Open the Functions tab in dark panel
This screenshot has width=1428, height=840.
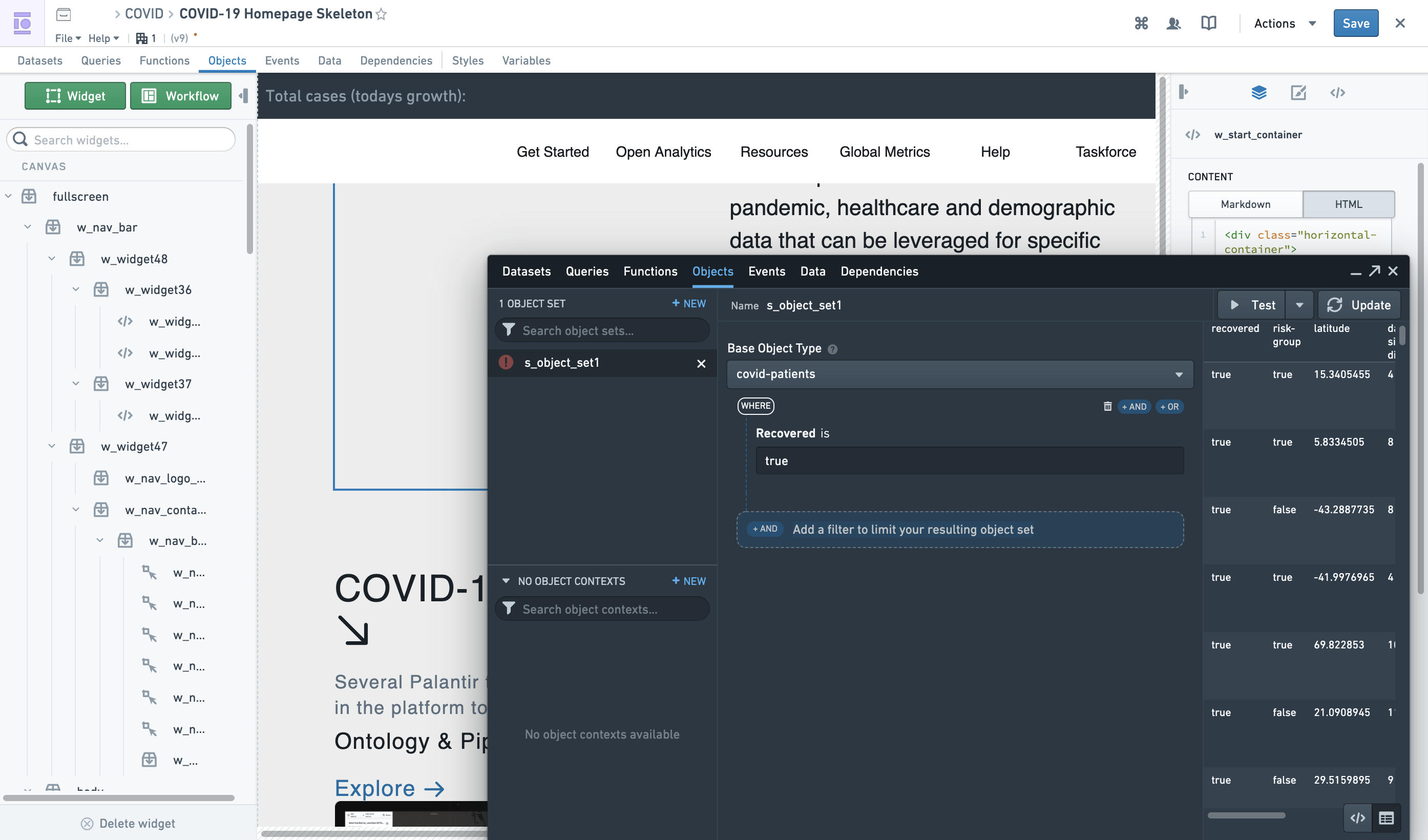click(650, 271)
